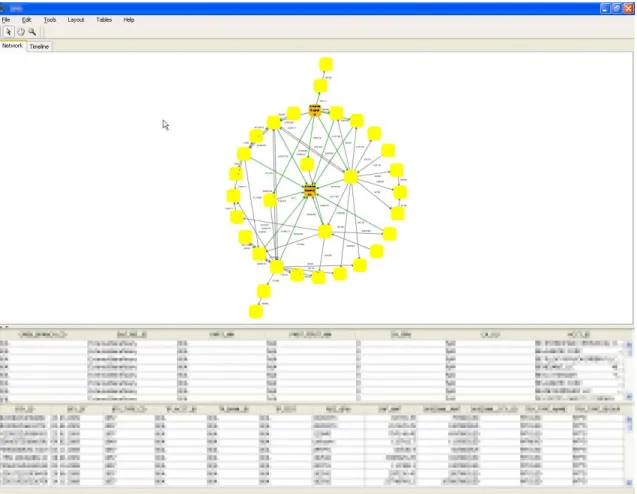The height and width of the screenshot is (494, 637).
Task: Click the orange node at the graph center
Action: (x=310, y=191)
